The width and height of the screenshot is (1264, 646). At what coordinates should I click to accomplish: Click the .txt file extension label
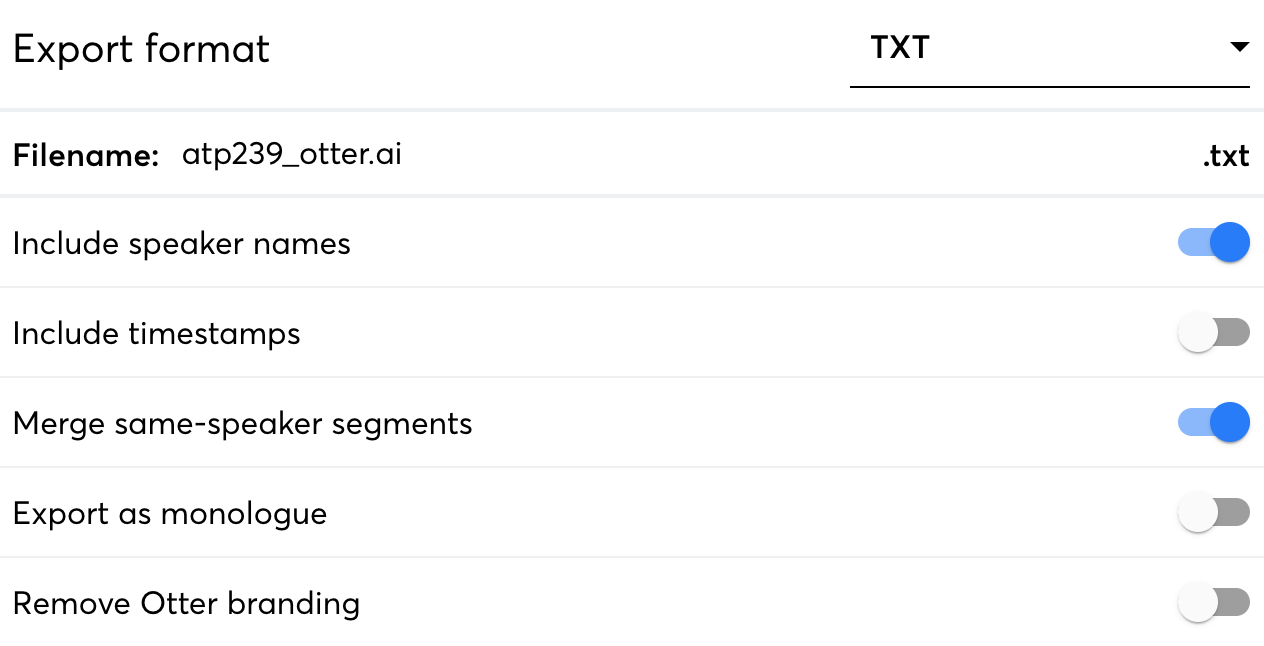coord(1226,157)
